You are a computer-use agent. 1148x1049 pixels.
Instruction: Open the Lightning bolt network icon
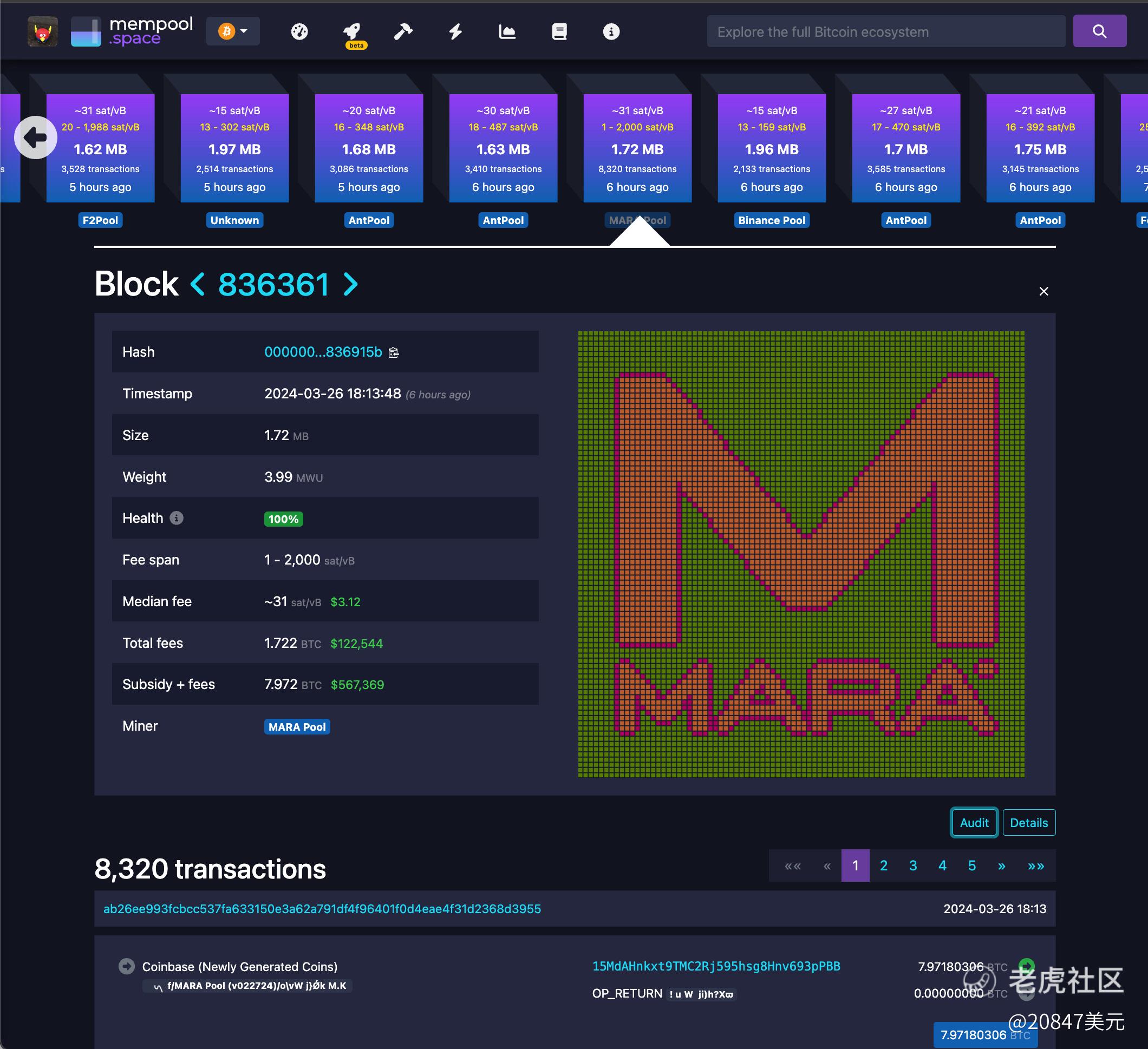[x=455, y=32]
